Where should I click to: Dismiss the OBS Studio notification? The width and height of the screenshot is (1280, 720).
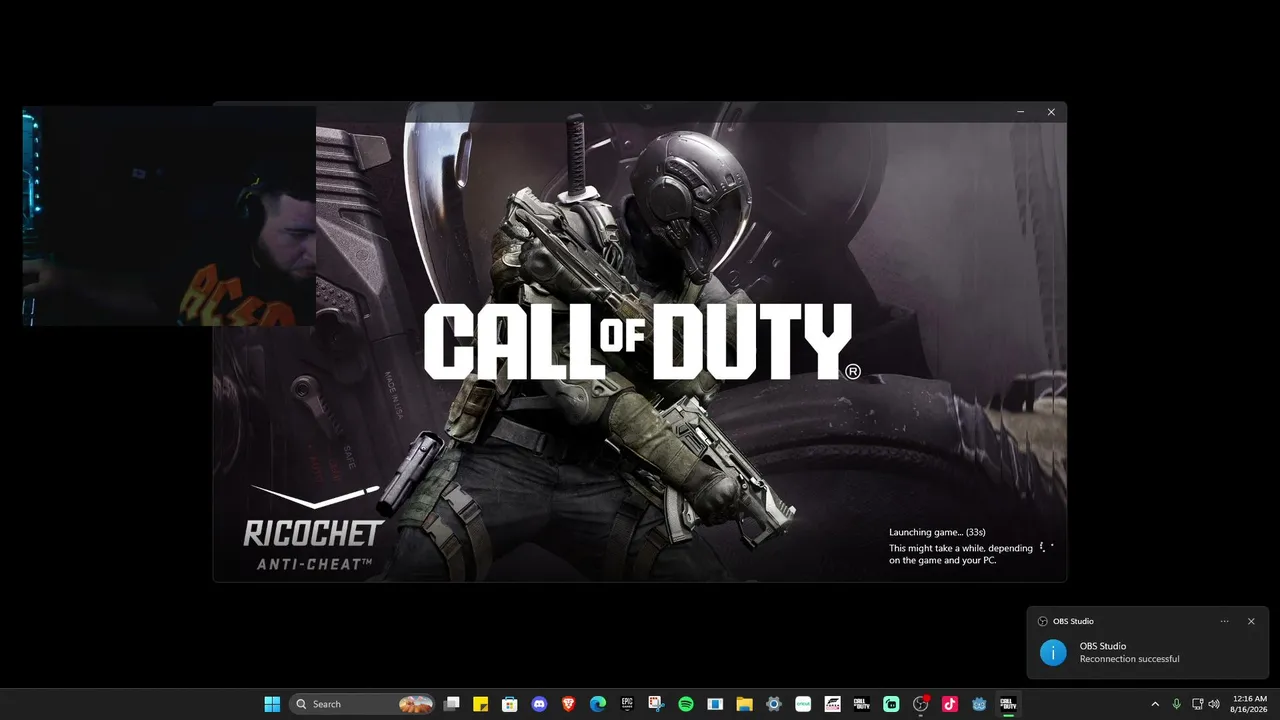(1251, 621)
